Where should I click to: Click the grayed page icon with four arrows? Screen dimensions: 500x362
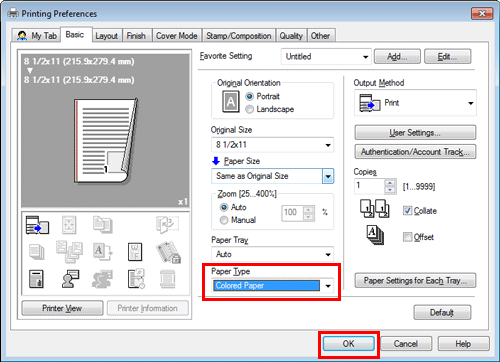pyautogui.click(x=69, y=225)
